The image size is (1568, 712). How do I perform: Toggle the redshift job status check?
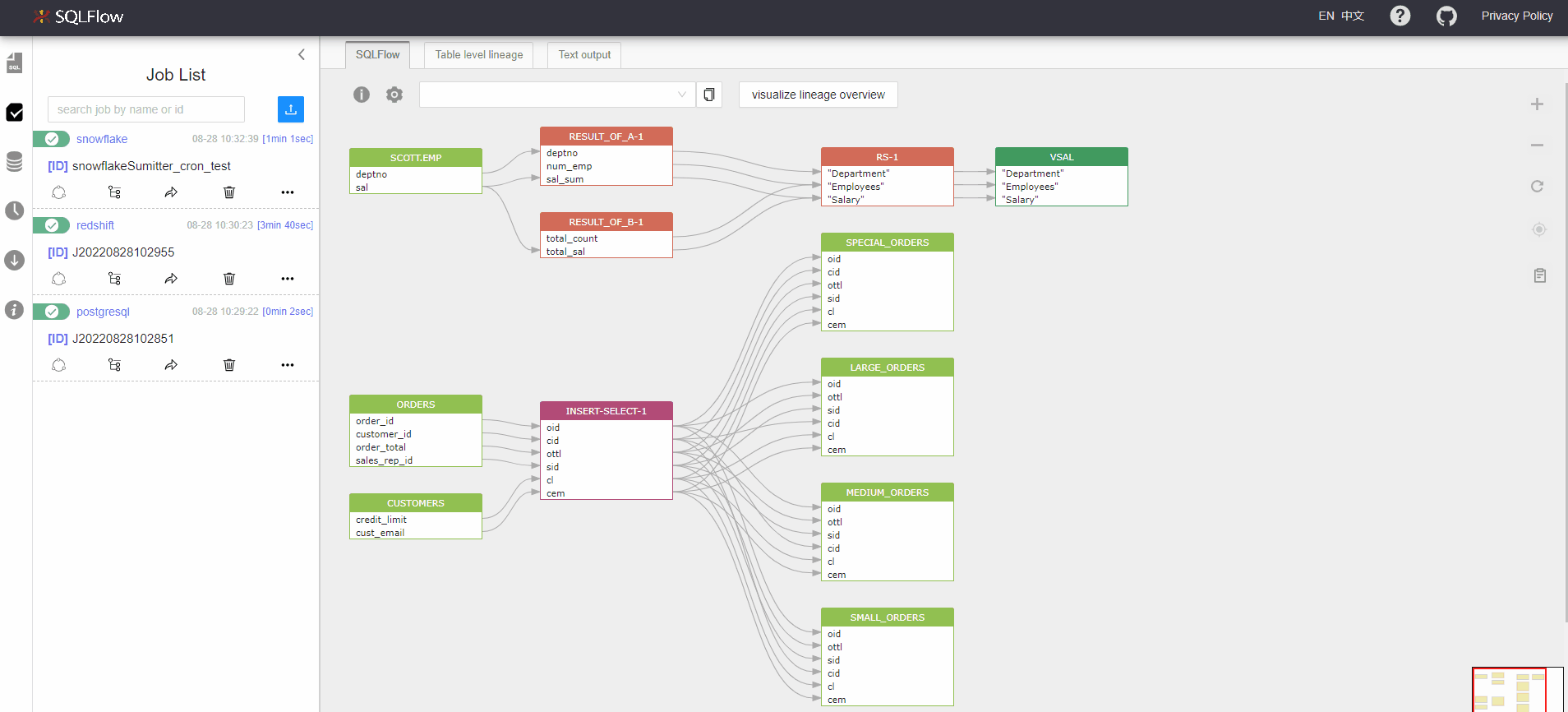point(52,225)
